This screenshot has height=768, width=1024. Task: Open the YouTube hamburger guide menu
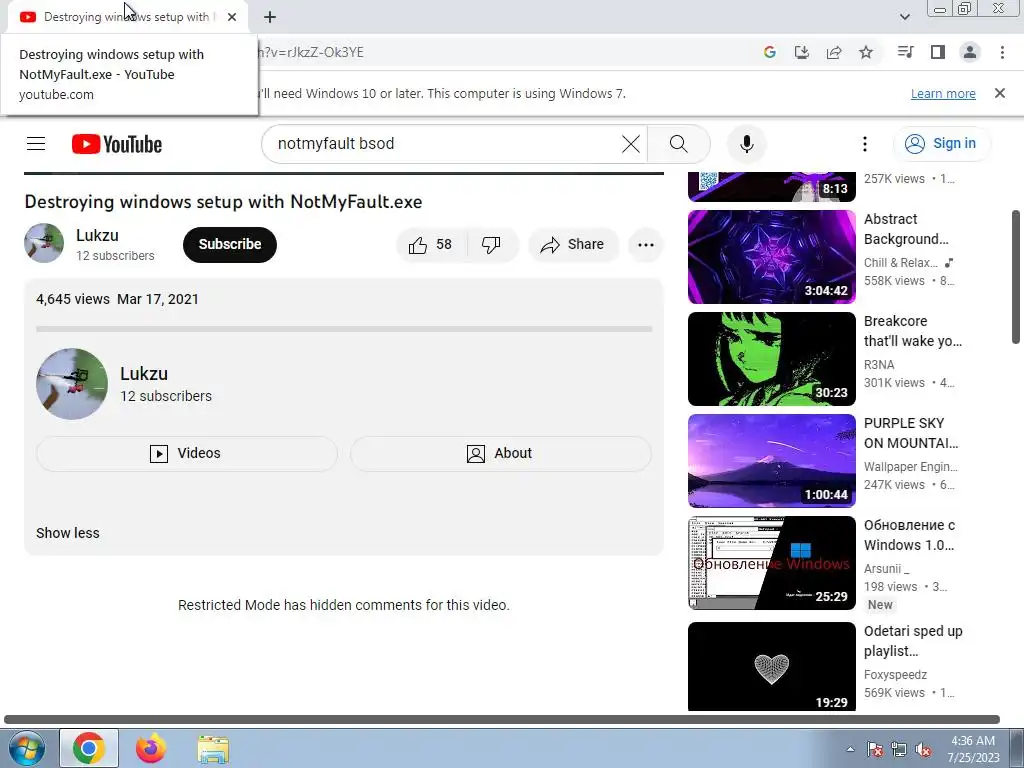pyautogui.click(x=36, y=144)
